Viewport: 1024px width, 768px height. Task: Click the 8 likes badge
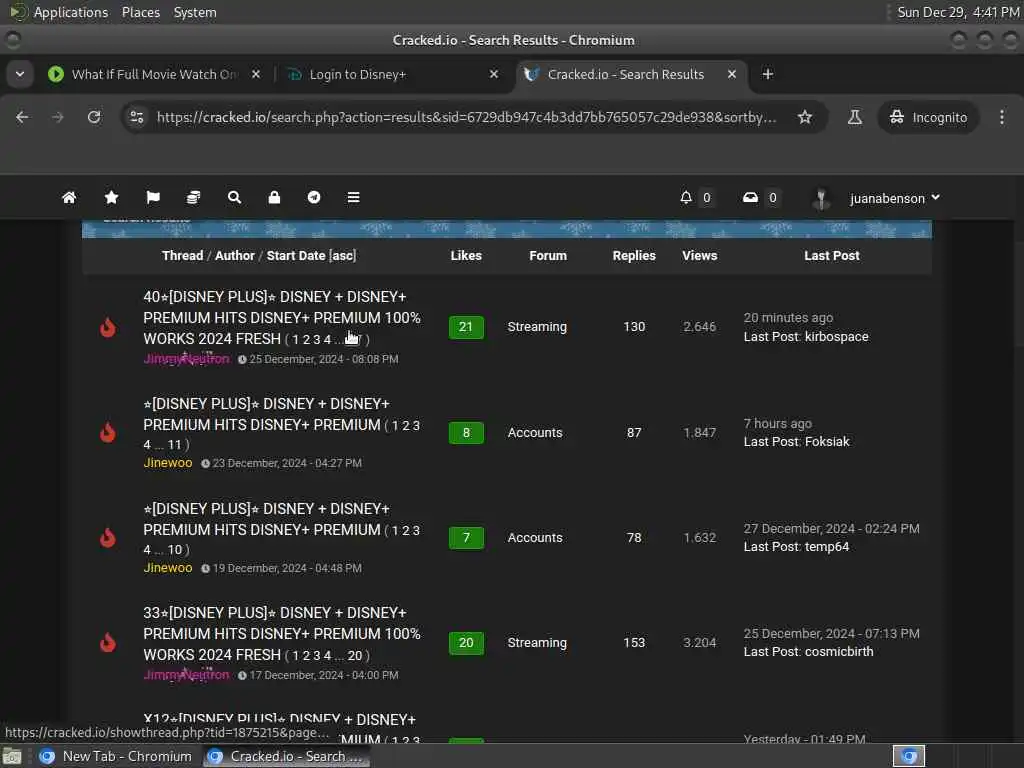coord(466,432)
